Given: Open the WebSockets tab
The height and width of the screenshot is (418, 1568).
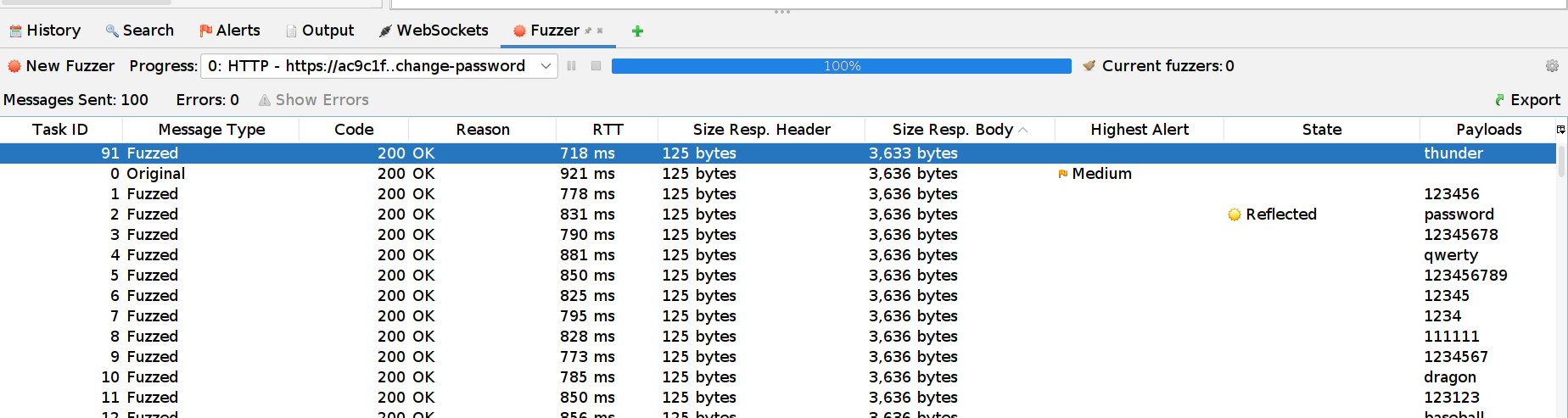Looking at the screenshot, I should pyautogui.click(x=434, y=31).
